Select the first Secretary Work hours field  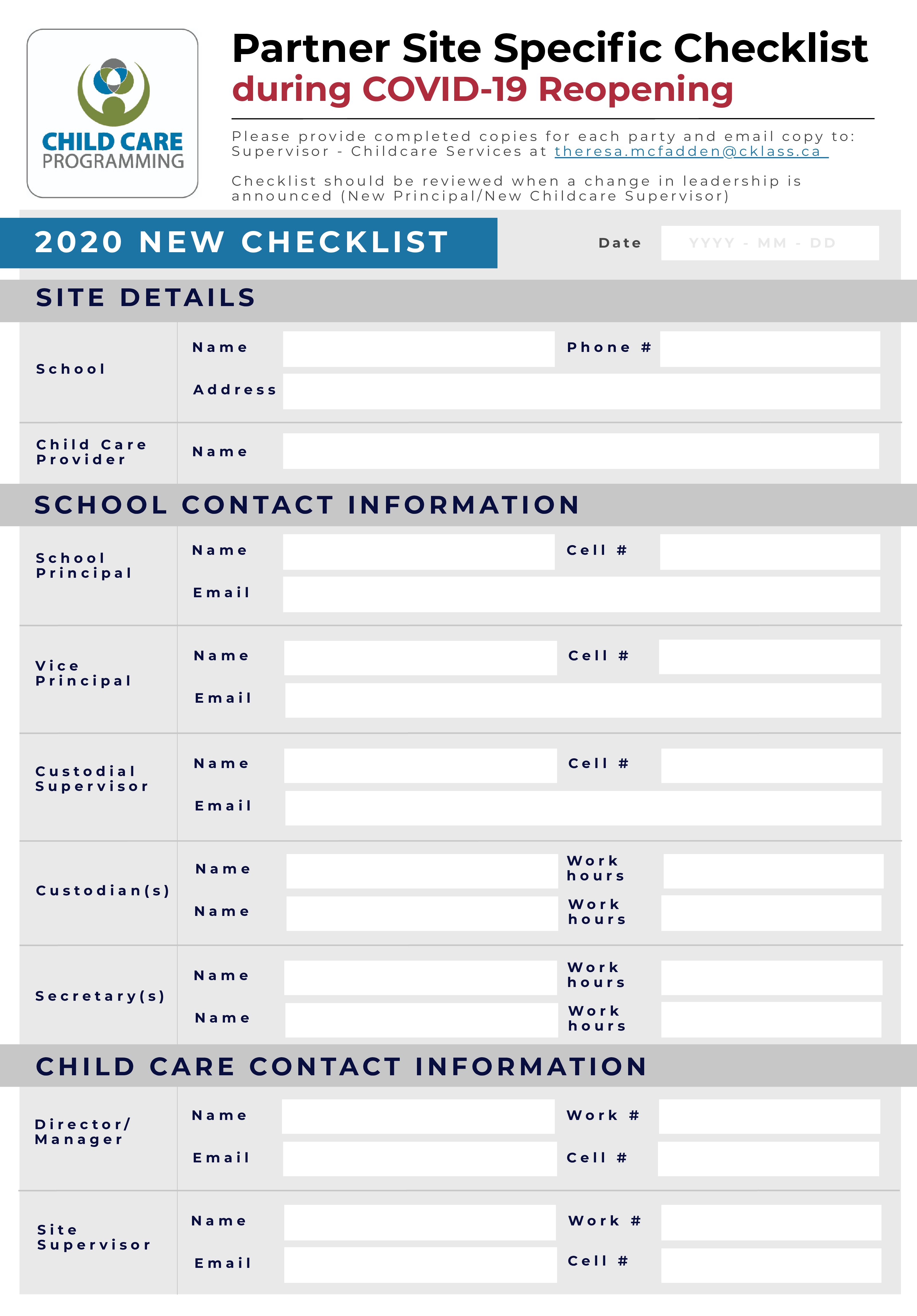pyautogui.click(x=771, y=978)
